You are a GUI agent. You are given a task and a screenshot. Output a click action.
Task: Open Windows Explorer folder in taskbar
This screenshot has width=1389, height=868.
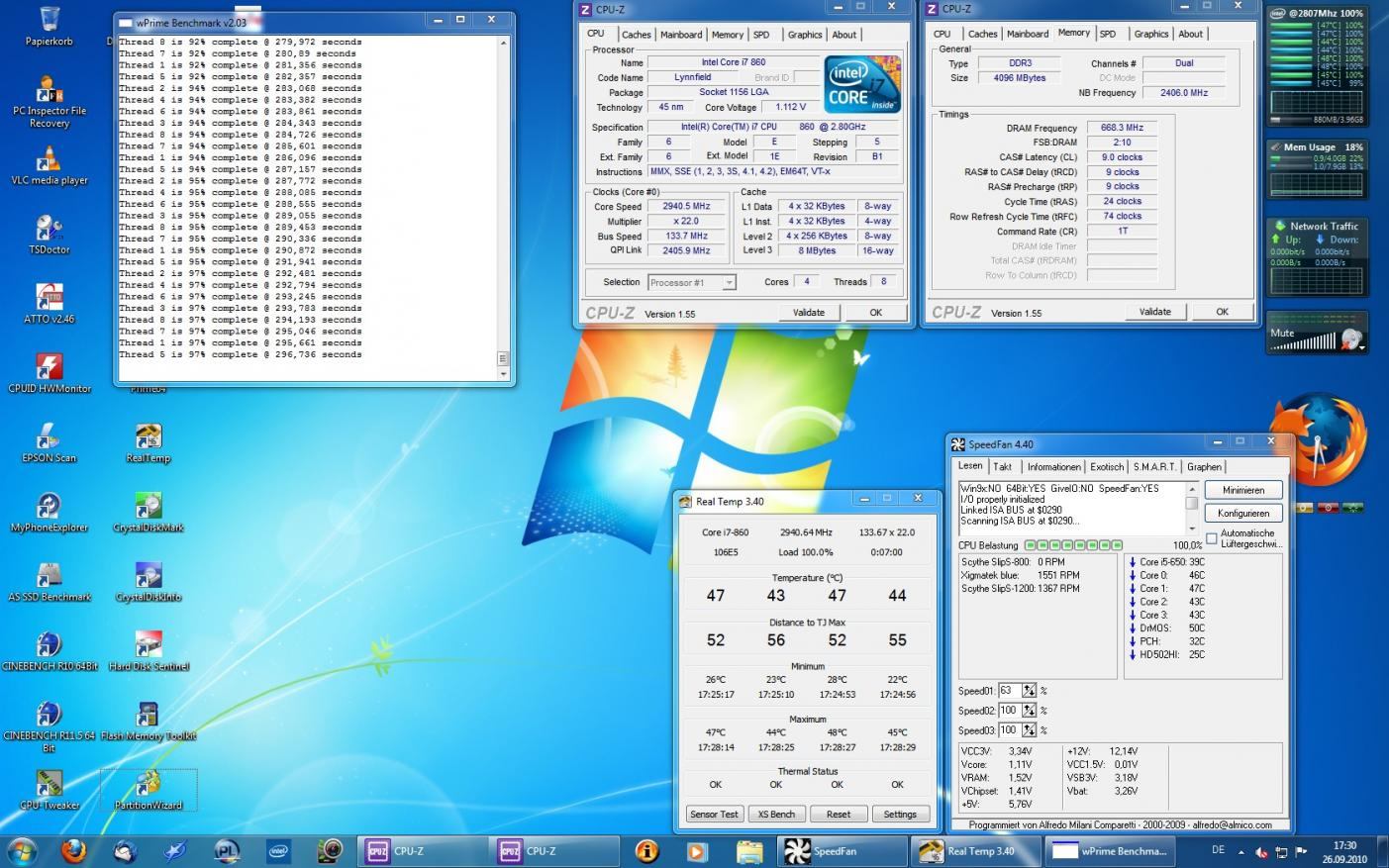749,850
